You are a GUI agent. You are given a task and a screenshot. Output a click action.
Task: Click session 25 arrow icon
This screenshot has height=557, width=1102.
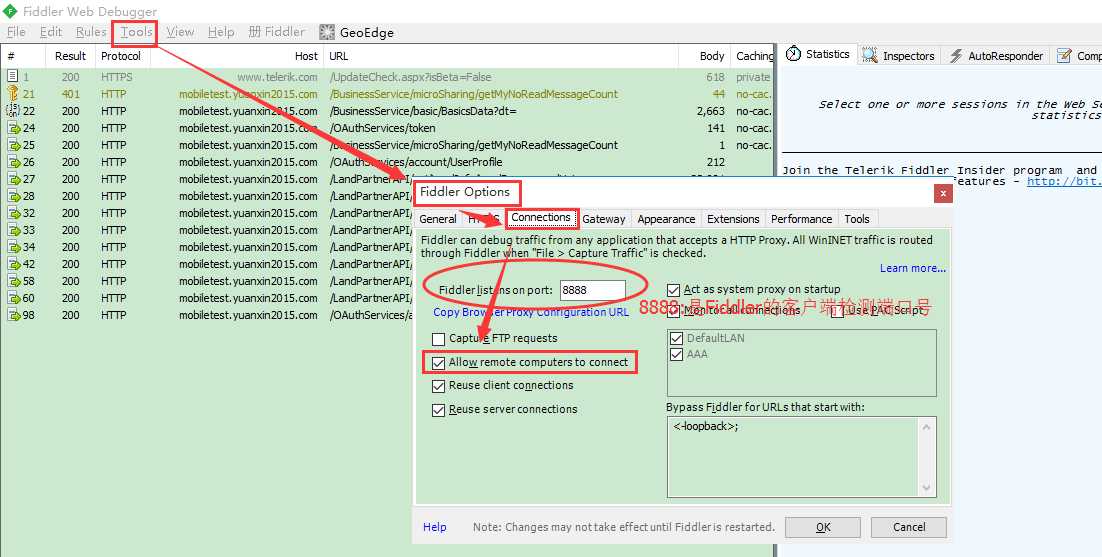point(13,145)
